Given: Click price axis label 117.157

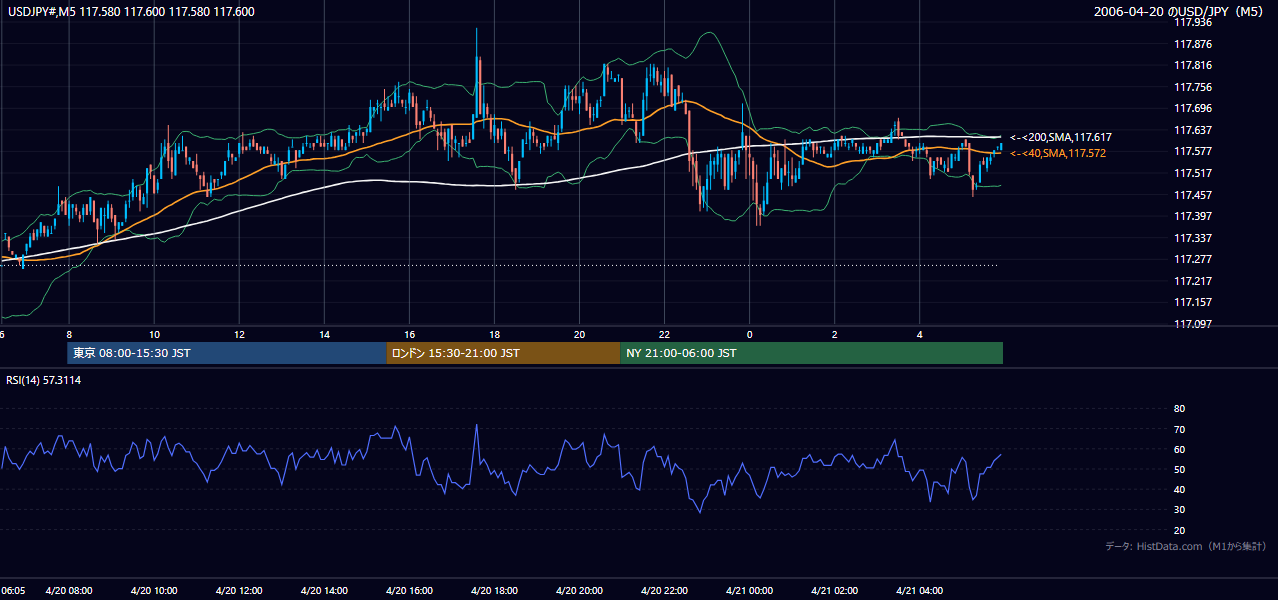Looking at the screenshot, I should (x=1193, y=302).
